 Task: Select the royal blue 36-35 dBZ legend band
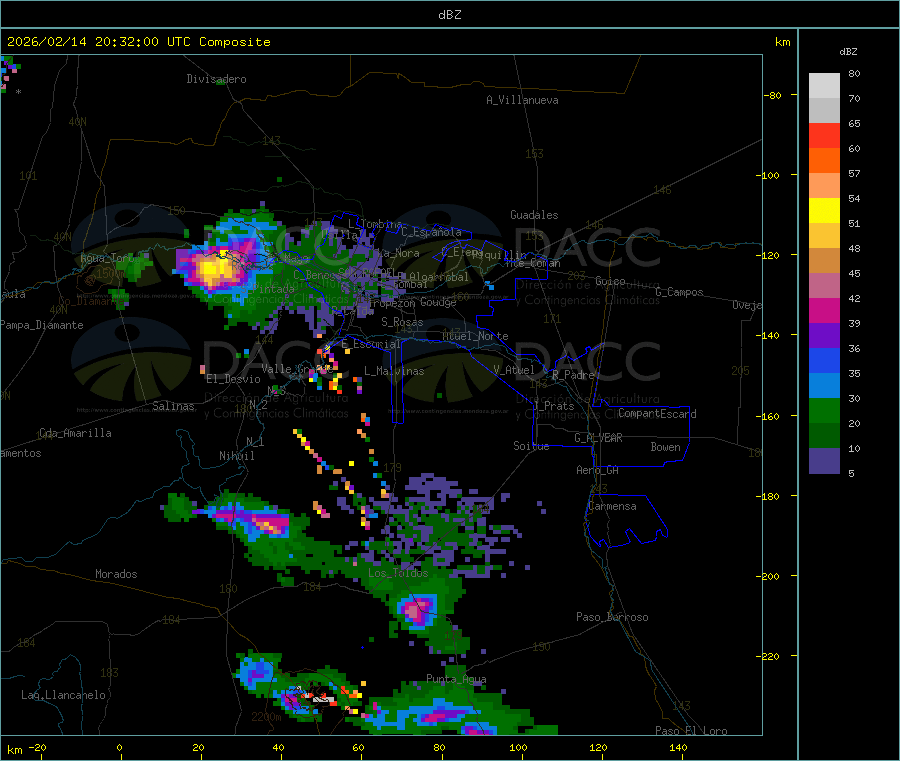click(824, 360)
